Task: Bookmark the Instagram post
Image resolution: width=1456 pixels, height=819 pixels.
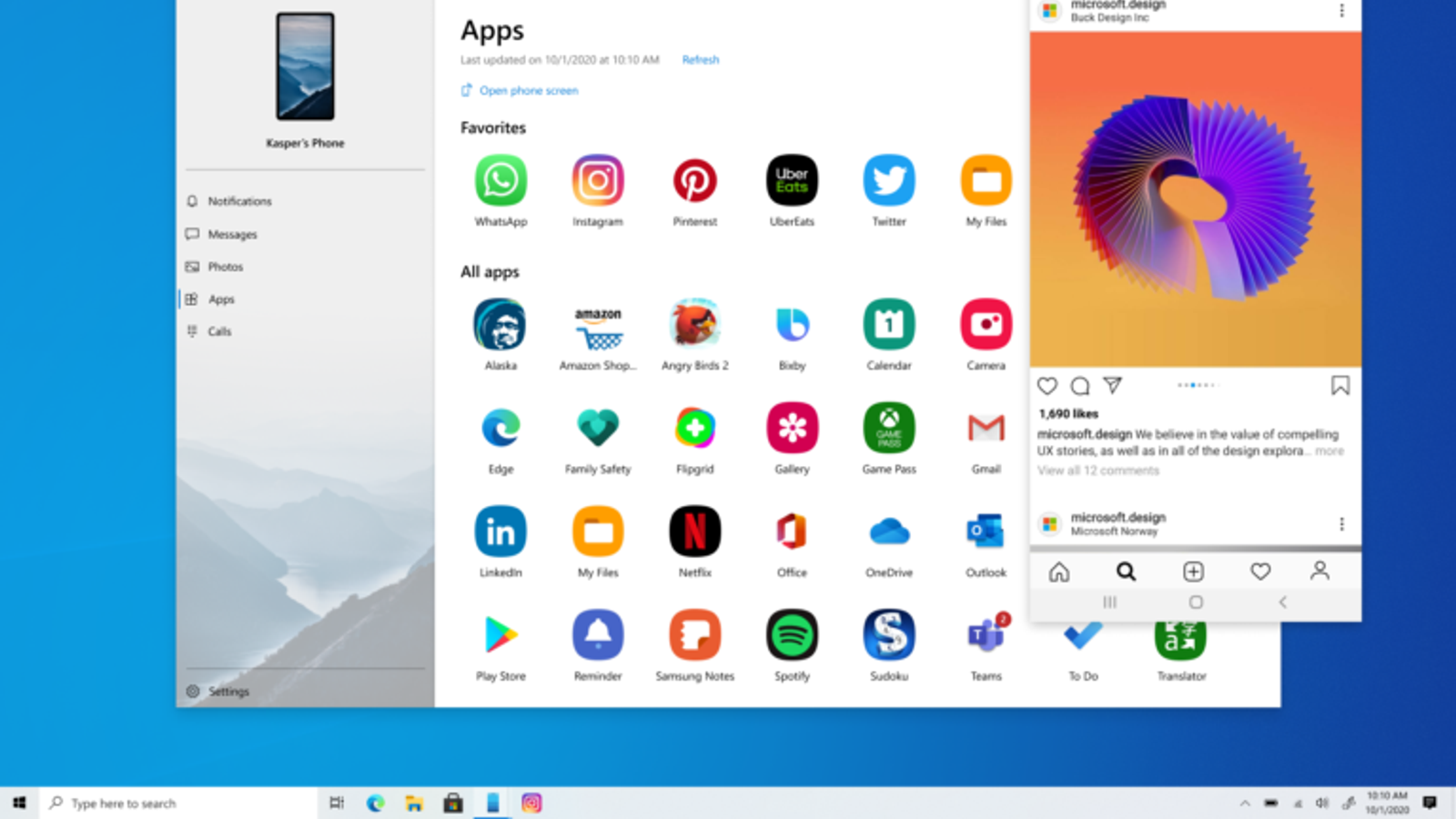Action: tap(1340, 386)
